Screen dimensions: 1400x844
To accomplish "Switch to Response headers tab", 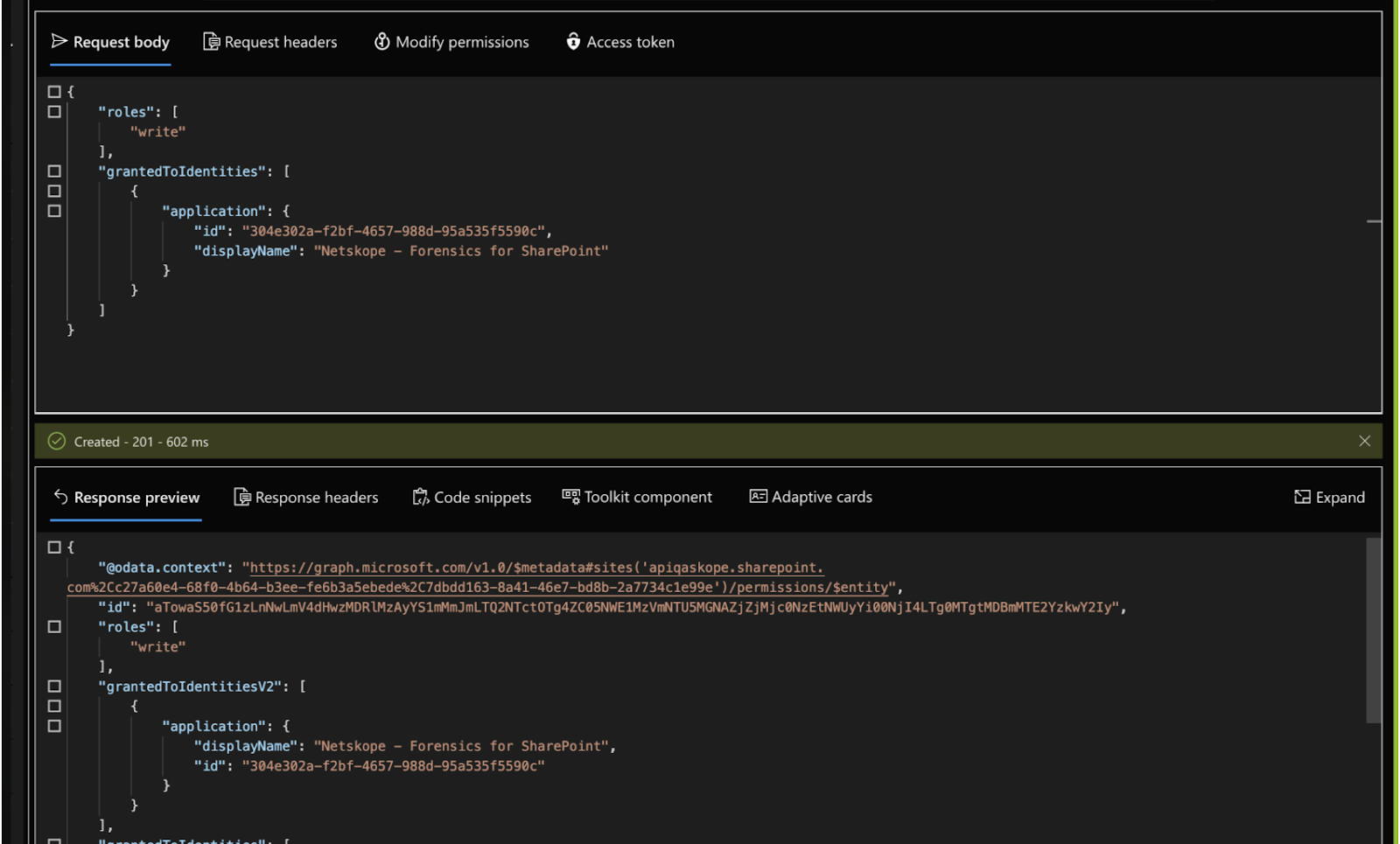I will pyautogui.click(x=306, y=498).
